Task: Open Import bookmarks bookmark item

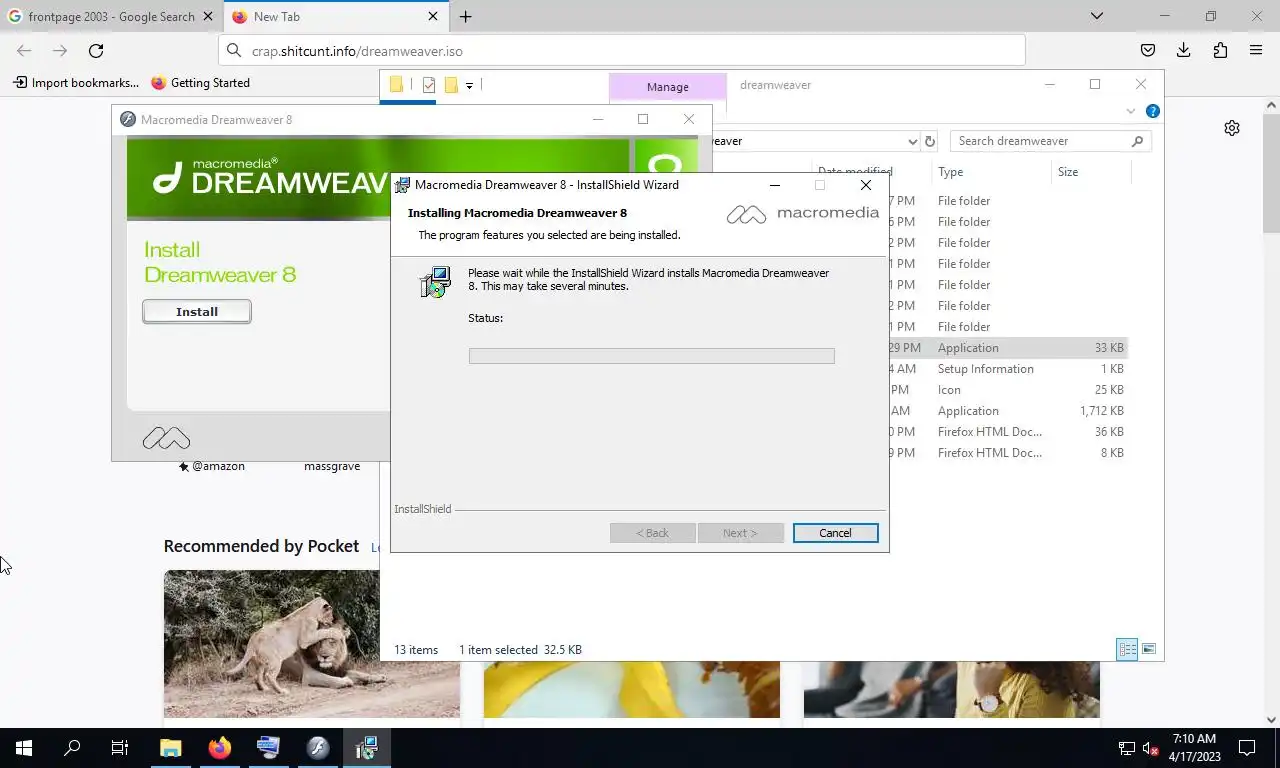Action: (76, 83)
